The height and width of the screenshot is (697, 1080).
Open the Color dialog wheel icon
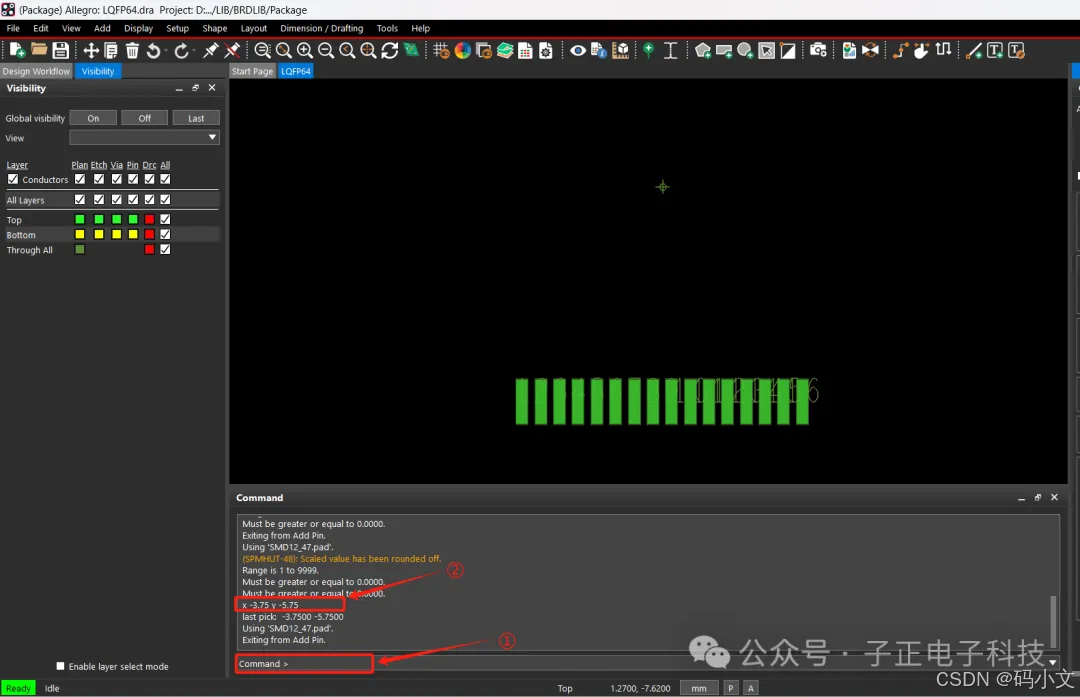[x=463, y=50]
